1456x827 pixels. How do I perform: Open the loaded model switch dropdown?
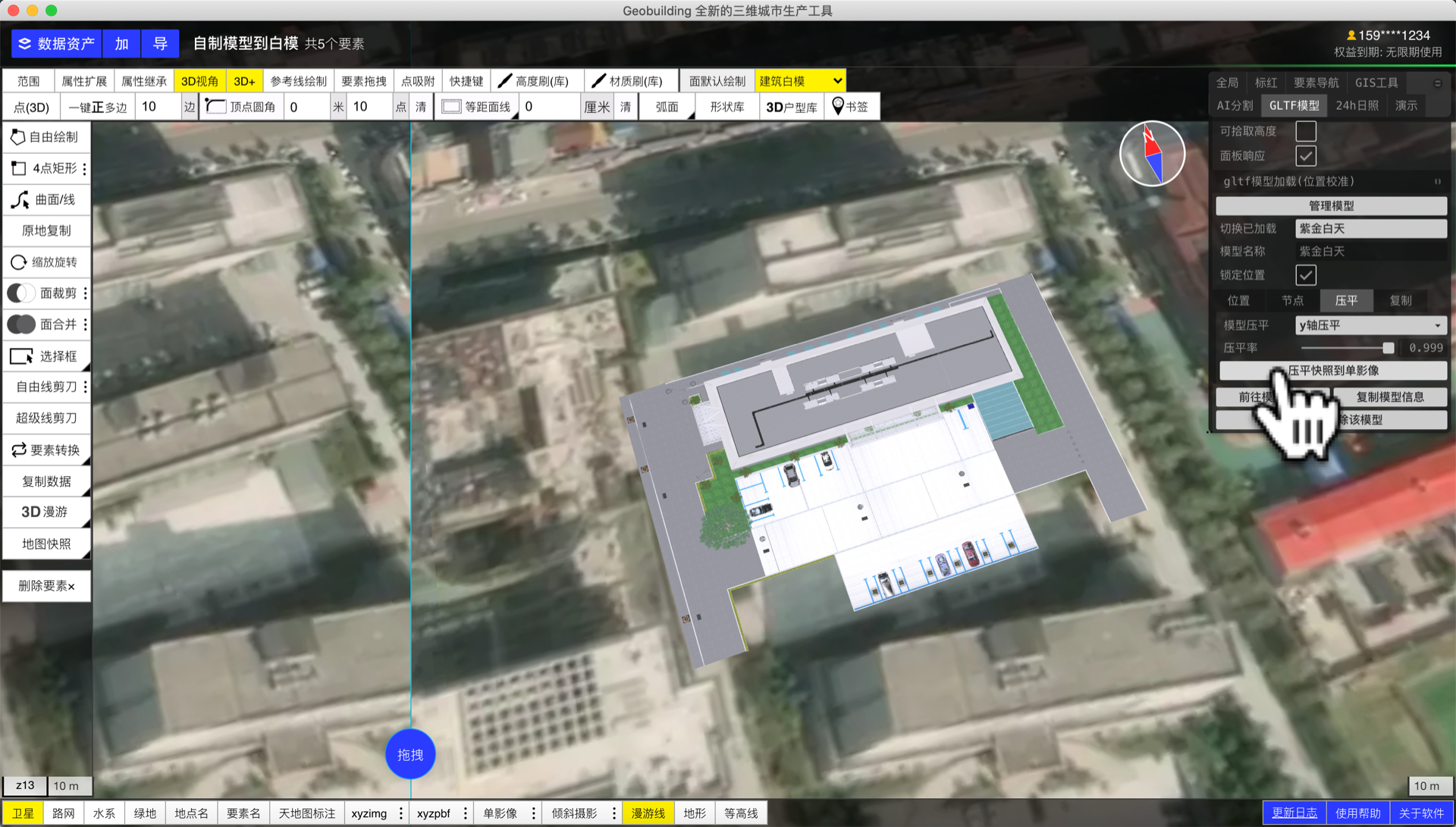pos(1370,228)
